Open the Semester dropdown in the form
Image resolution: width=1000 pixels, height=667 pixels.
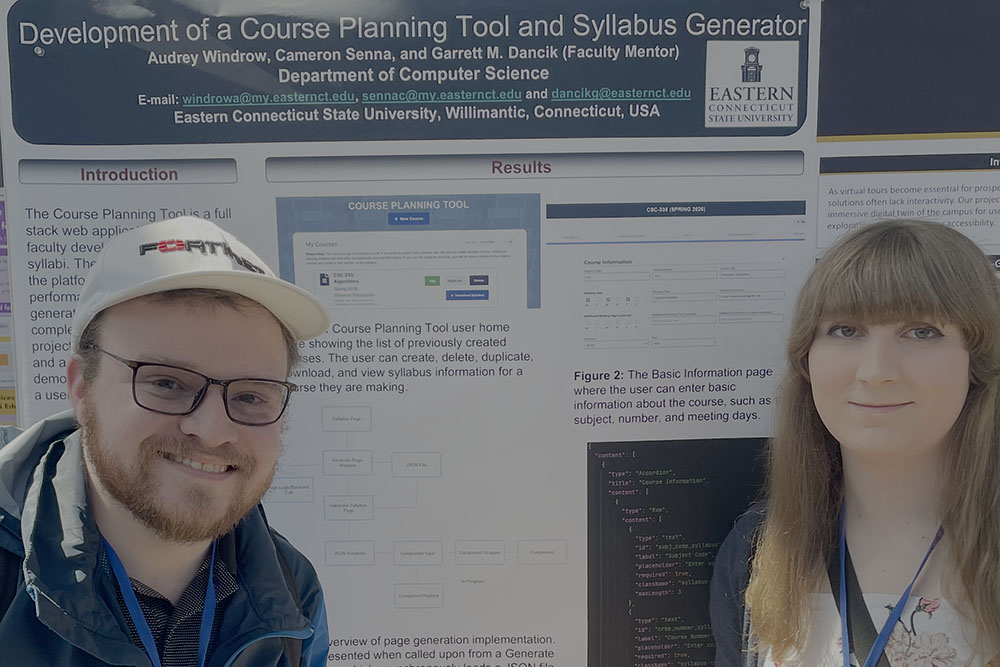click(616, 343)
